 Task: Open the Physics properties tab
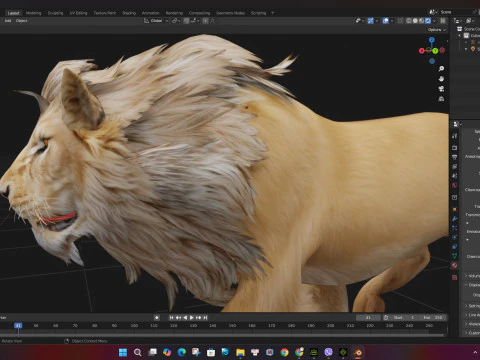pos(455,237)
